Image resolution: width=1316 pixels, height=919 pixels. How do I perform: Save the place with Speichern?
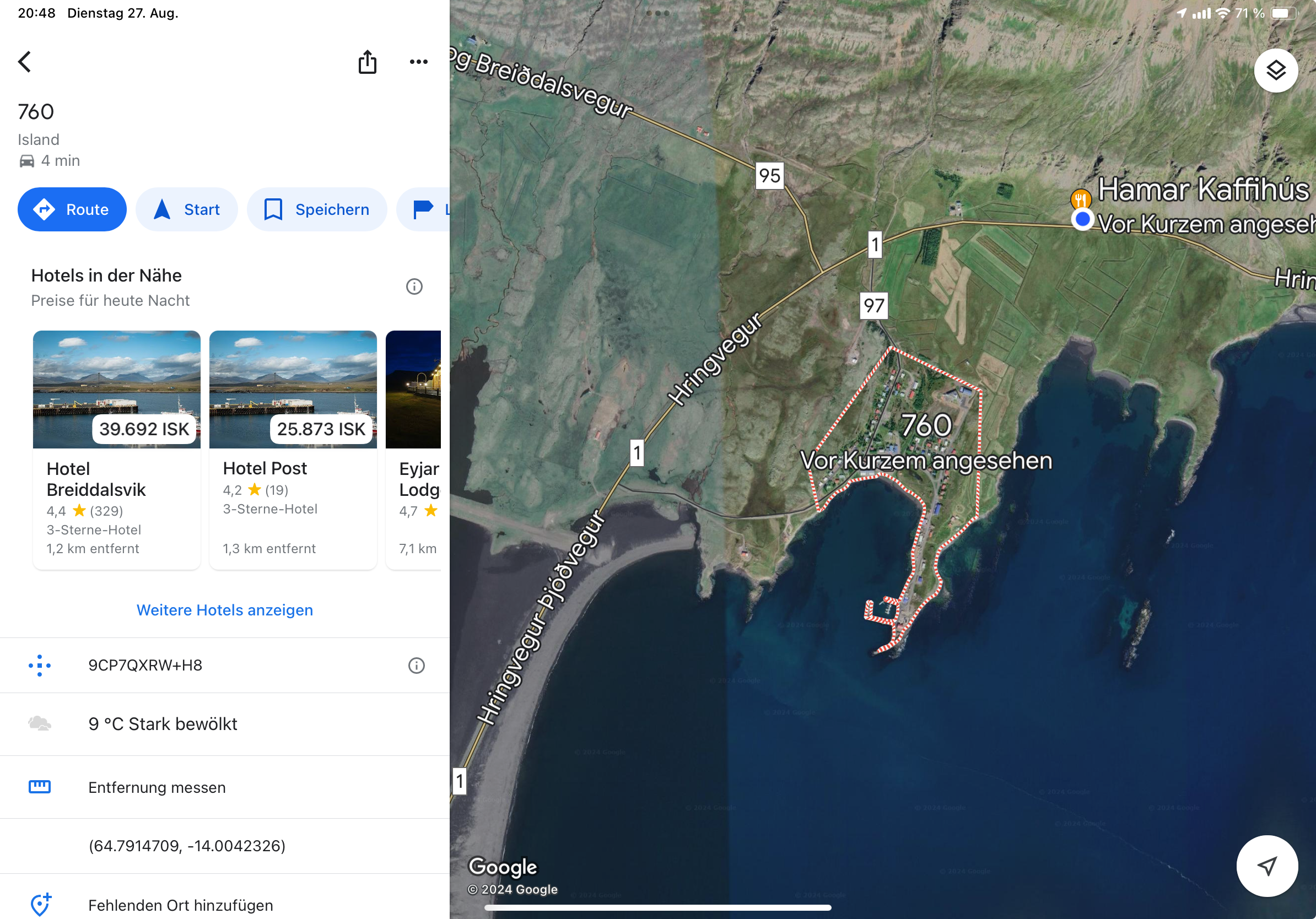point(317,210)
